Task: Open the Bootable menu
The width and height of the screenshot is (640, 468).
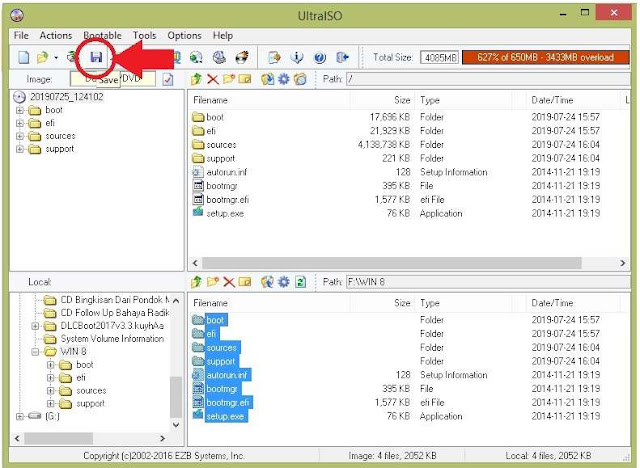Action: coord(102,35)
